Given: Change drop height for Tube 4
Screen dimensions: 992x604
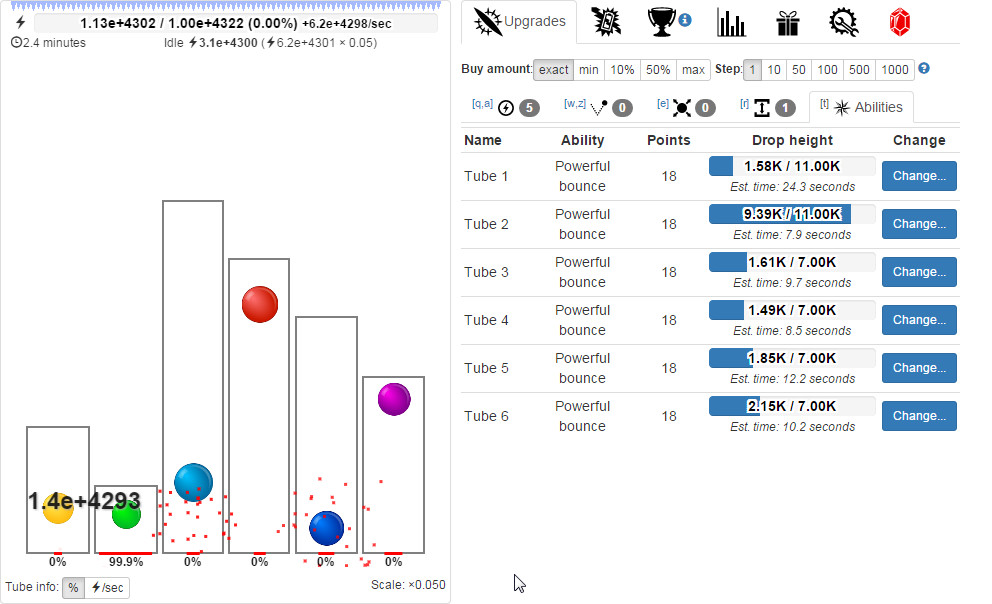Looking at the screenshot, I should 918,320.
